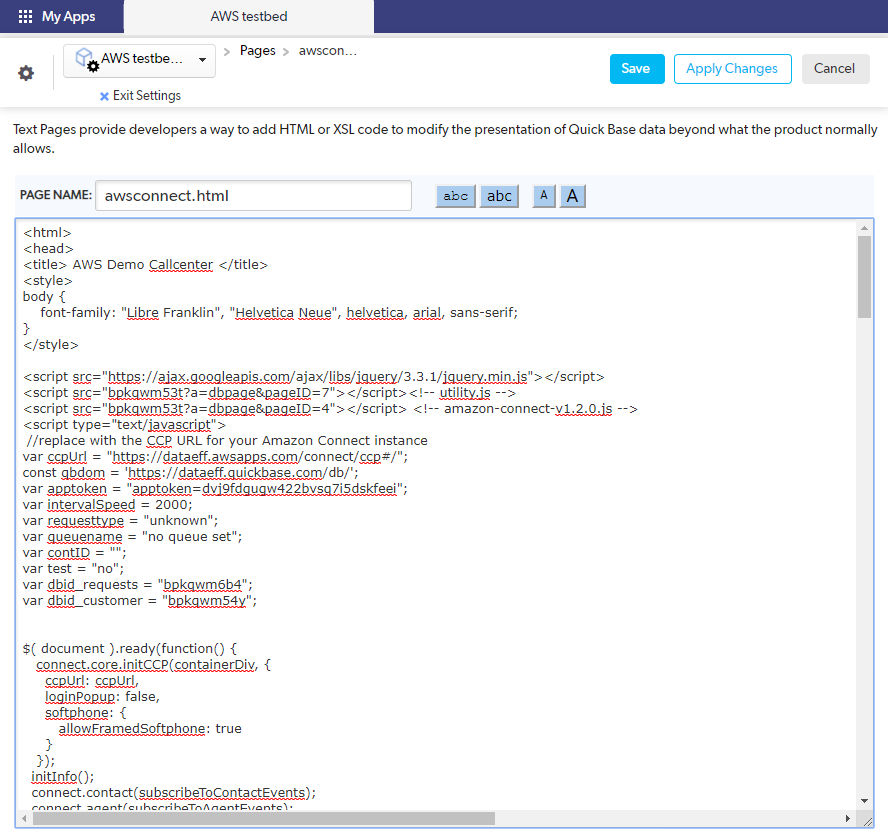
Task: Click the 'var dbid_customer' line
Action: tap(140, 600)
